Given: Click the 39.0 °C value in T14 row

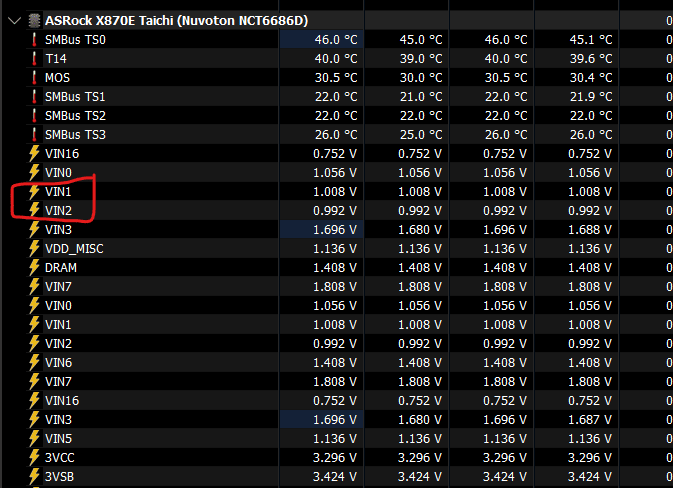Looking at the screenshot, I should point(421,59).
